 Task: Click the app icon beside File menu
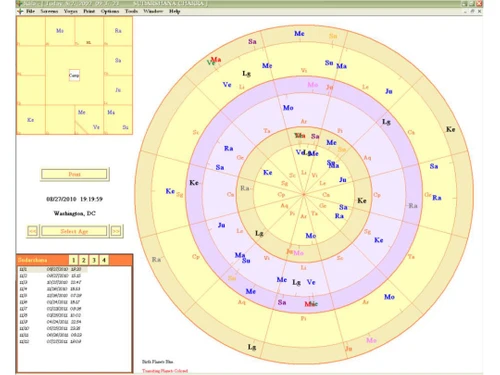pyautogui.click(x=20, y=11)
